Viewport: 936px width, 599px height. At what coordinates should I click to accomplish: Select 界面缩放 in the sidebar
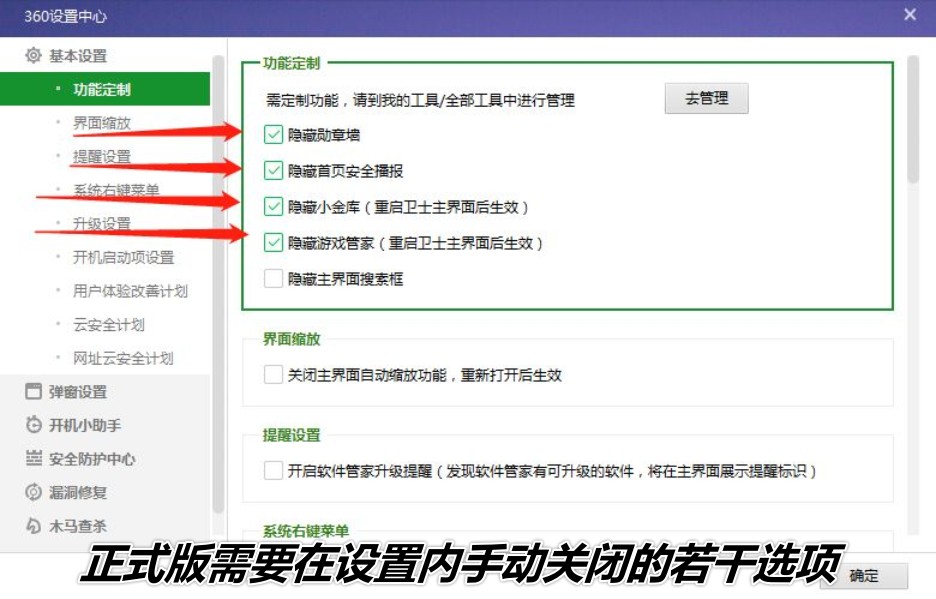coord(102,123)
